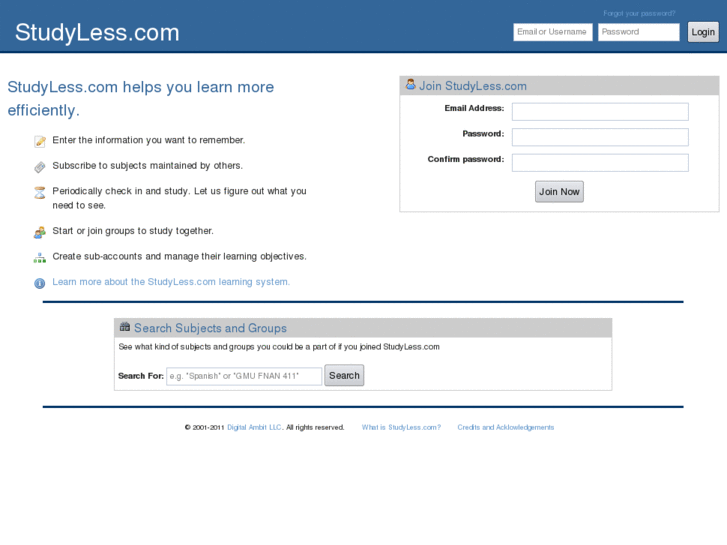Click the Join Now button
Viewport: 727px width, 545px height.
[x=559, y=192]
